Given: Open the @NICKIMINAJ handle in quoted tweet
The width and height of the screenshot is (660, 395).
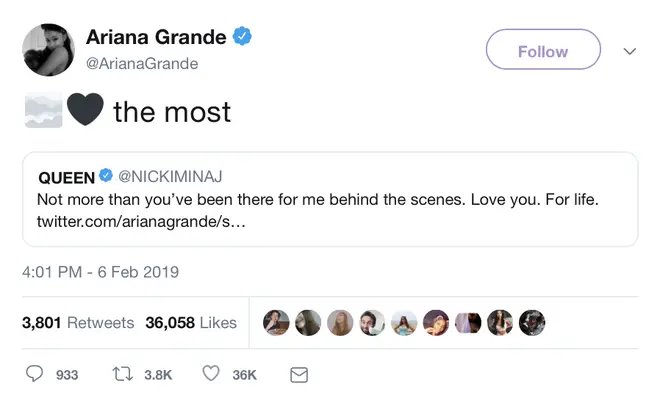Looking at the screenshot, I should pos(170,176).
